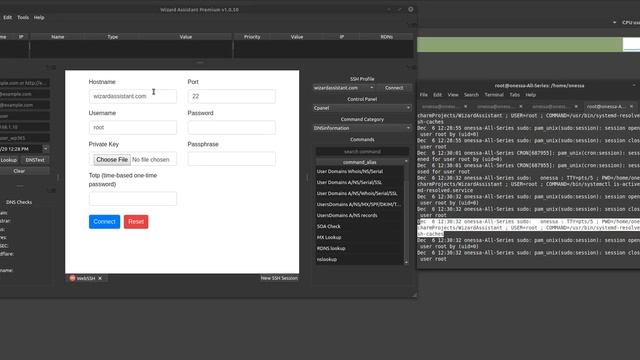Click the WebSSH tab icon

pyautogui.click(x=72, y=278)
